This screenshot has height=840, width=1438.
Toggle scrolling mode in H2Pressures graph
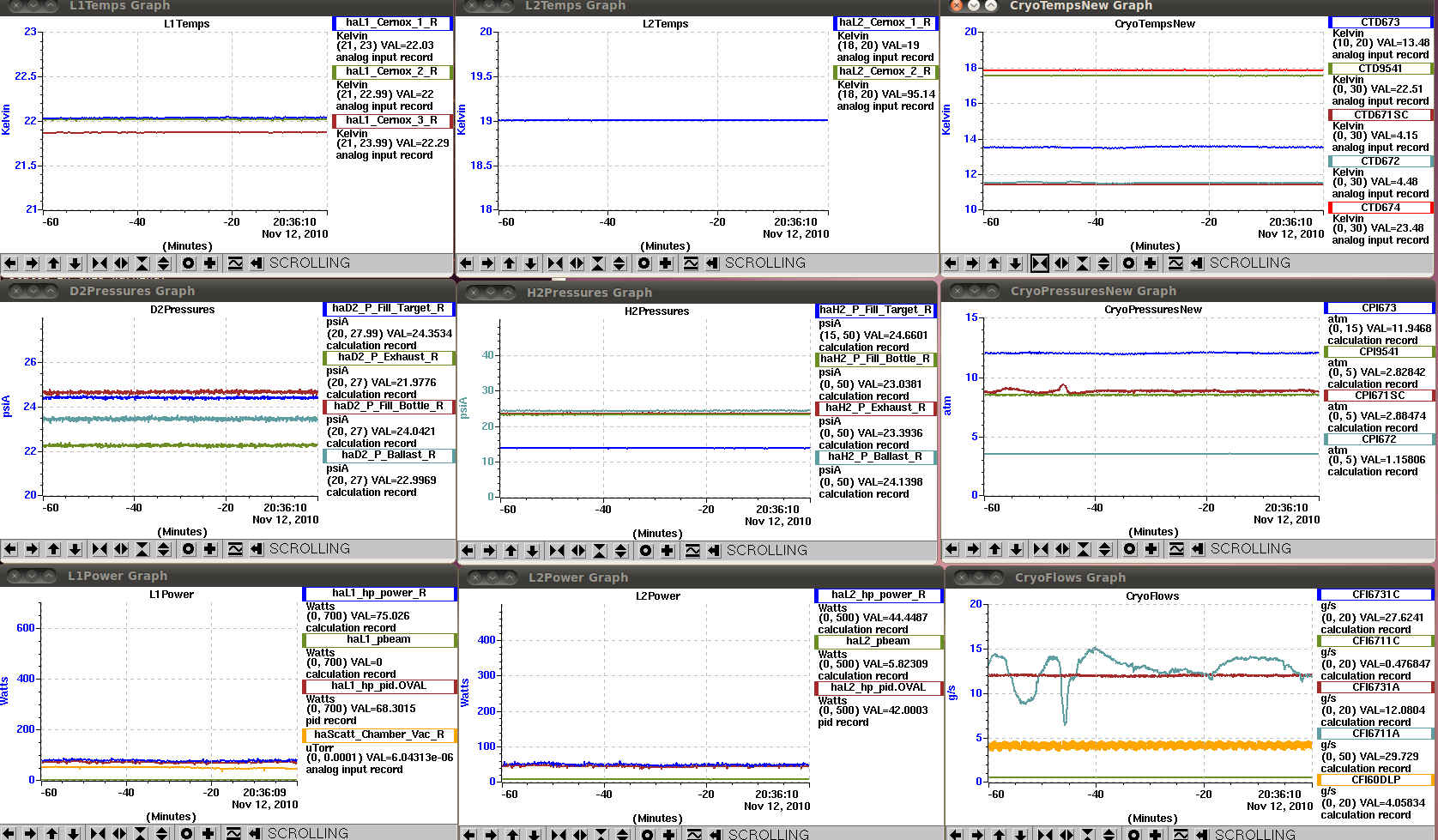[714, 551]
